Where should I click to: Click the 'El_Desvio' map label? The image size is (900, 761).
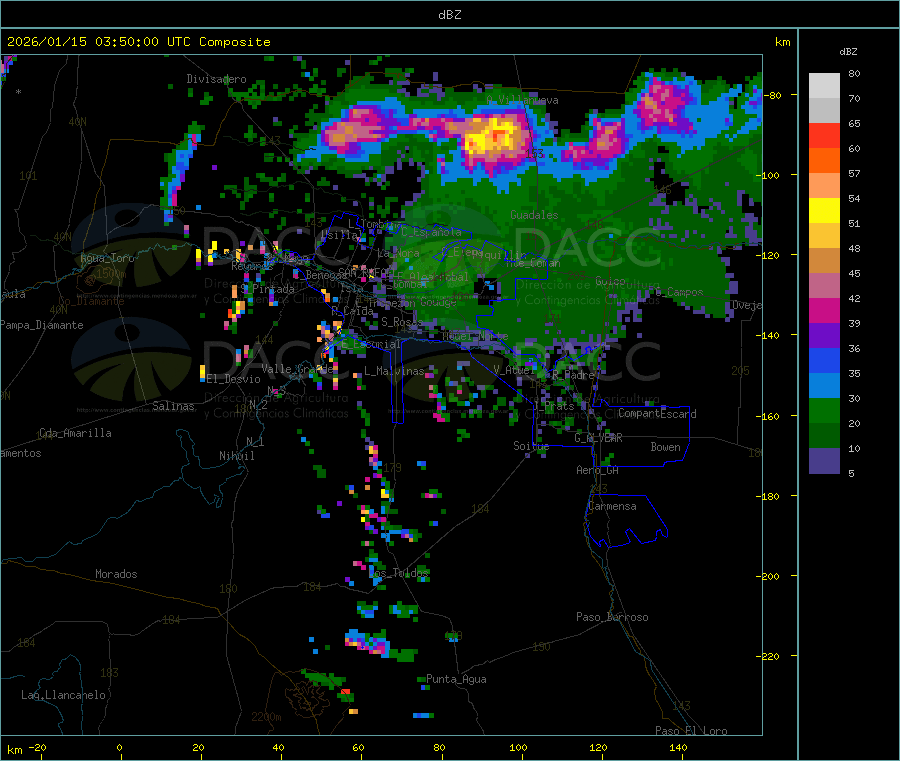coord(234,379)
